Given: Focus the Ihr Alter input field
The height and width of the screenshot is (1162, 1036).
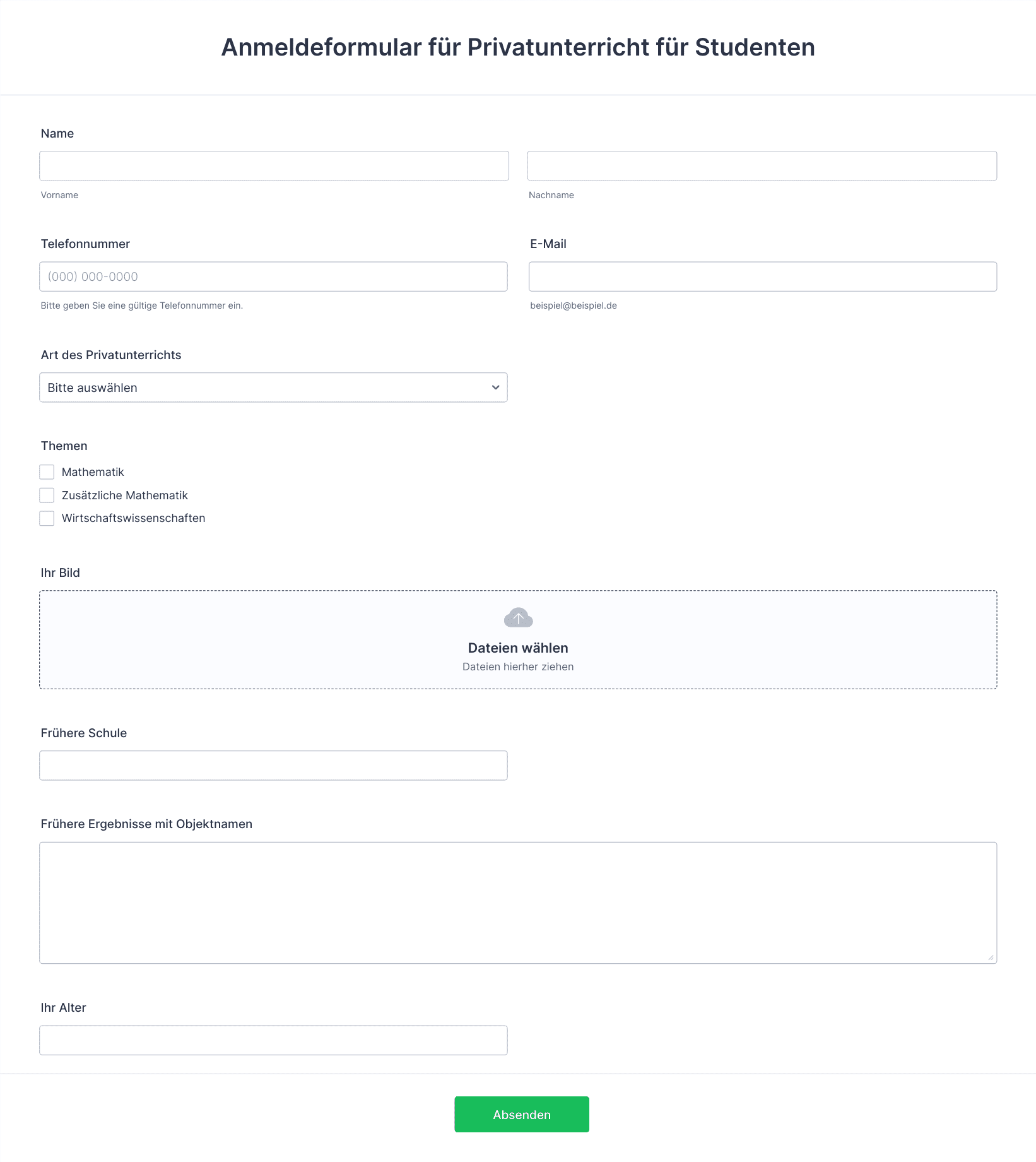Looking at the screenshot, I should point(273,1040).
